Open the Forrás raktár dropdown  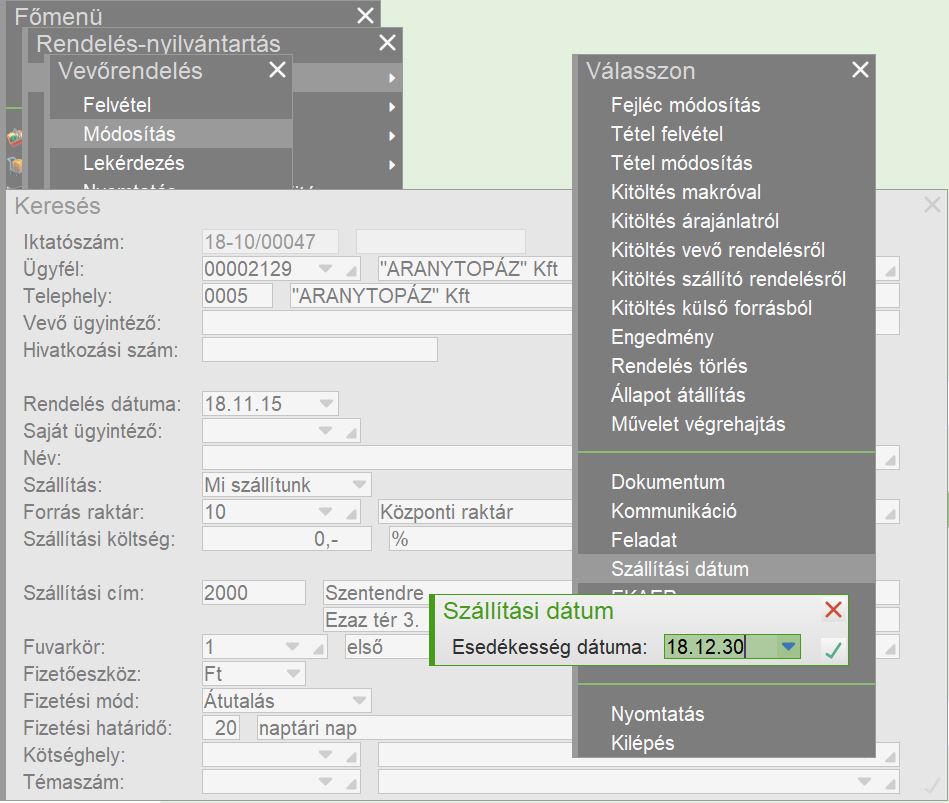[325, 511]
